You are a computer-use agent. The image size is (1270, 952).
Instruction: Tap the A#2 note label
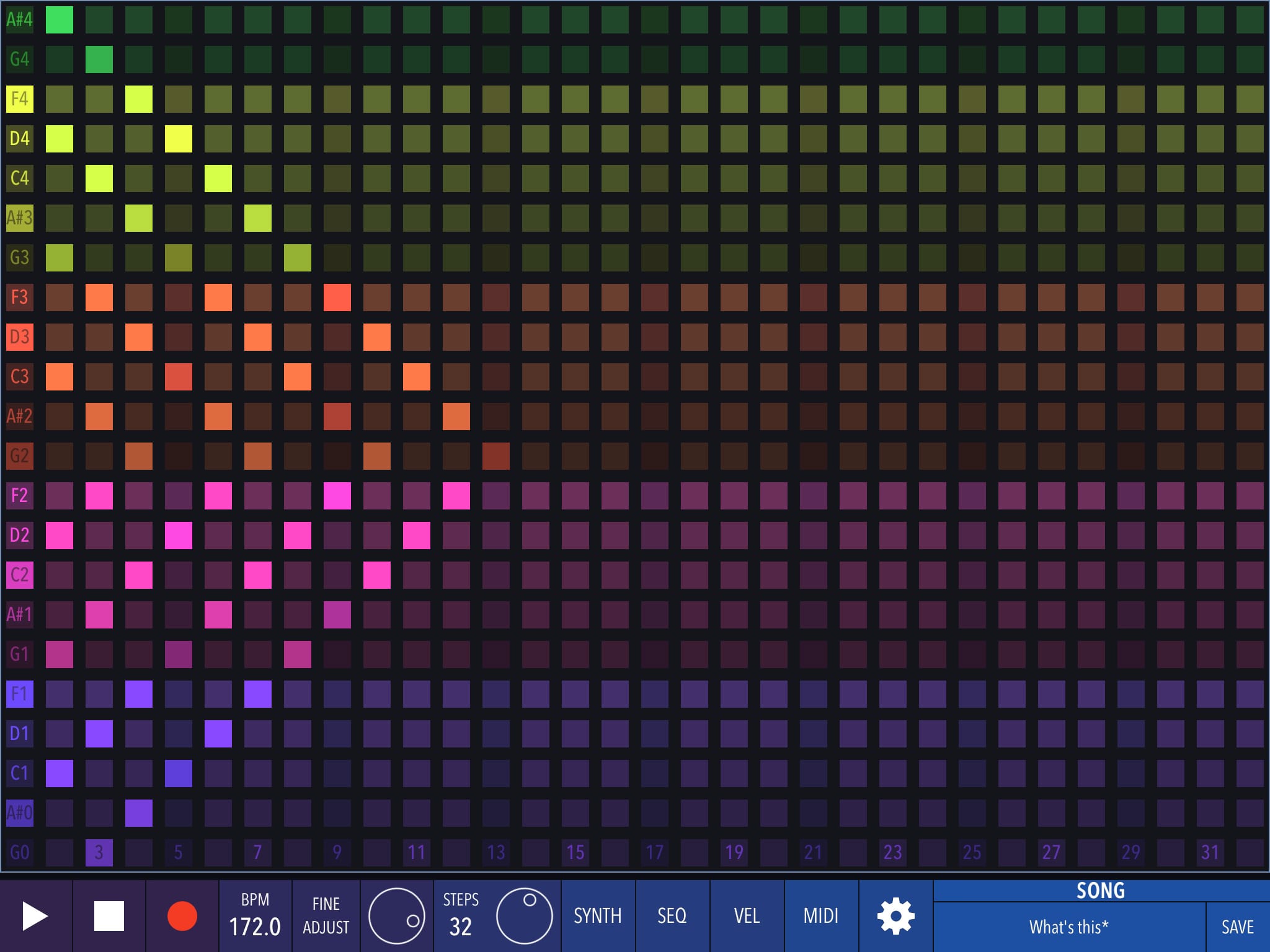20,416
